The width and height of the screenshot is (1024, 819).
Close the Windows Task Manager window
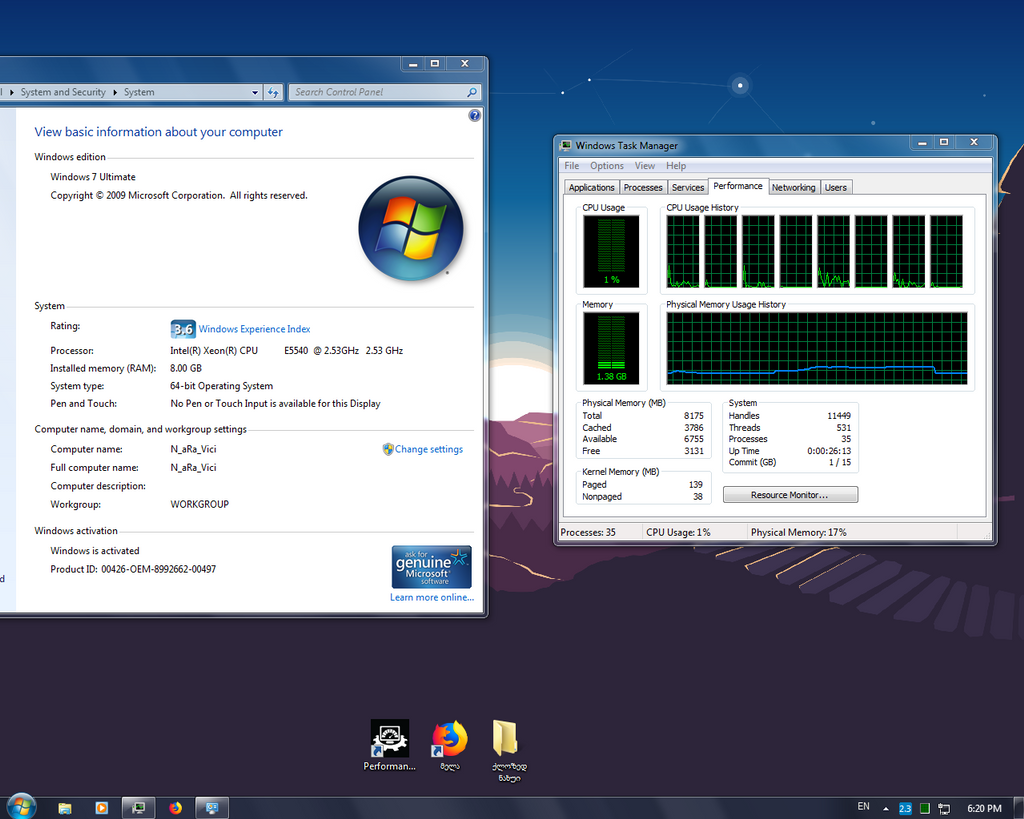[x=974, y=142]
